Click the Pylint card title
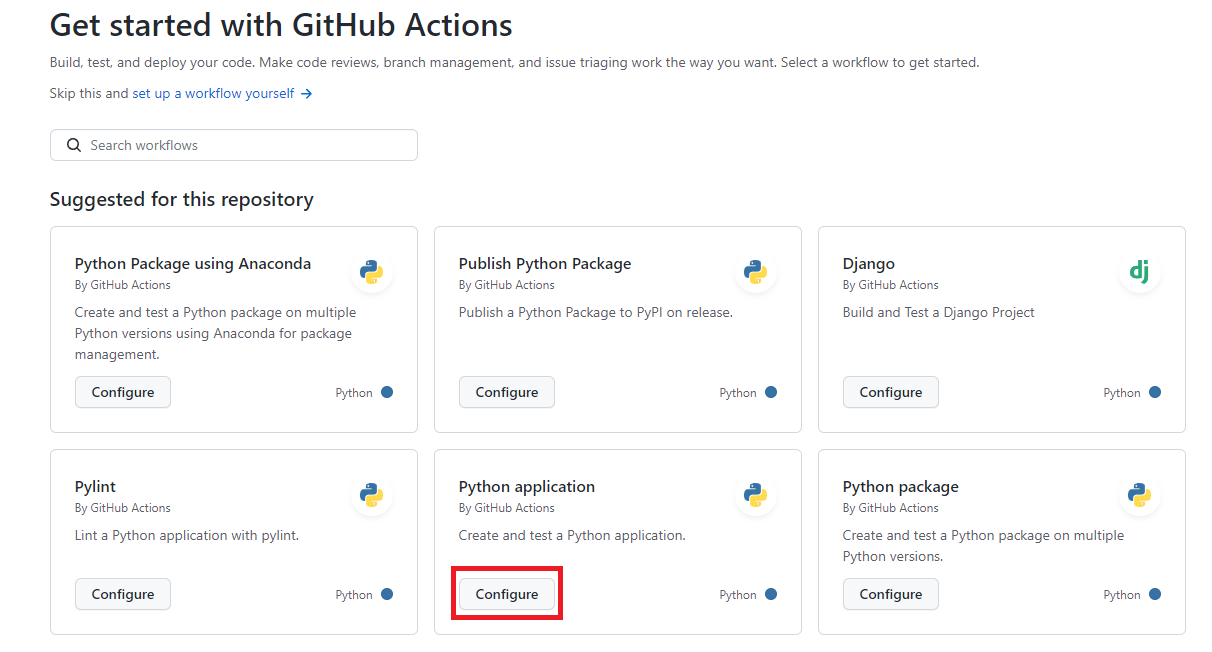The height and width of the screenshot is (652, 1212). [x=95, y=487]
